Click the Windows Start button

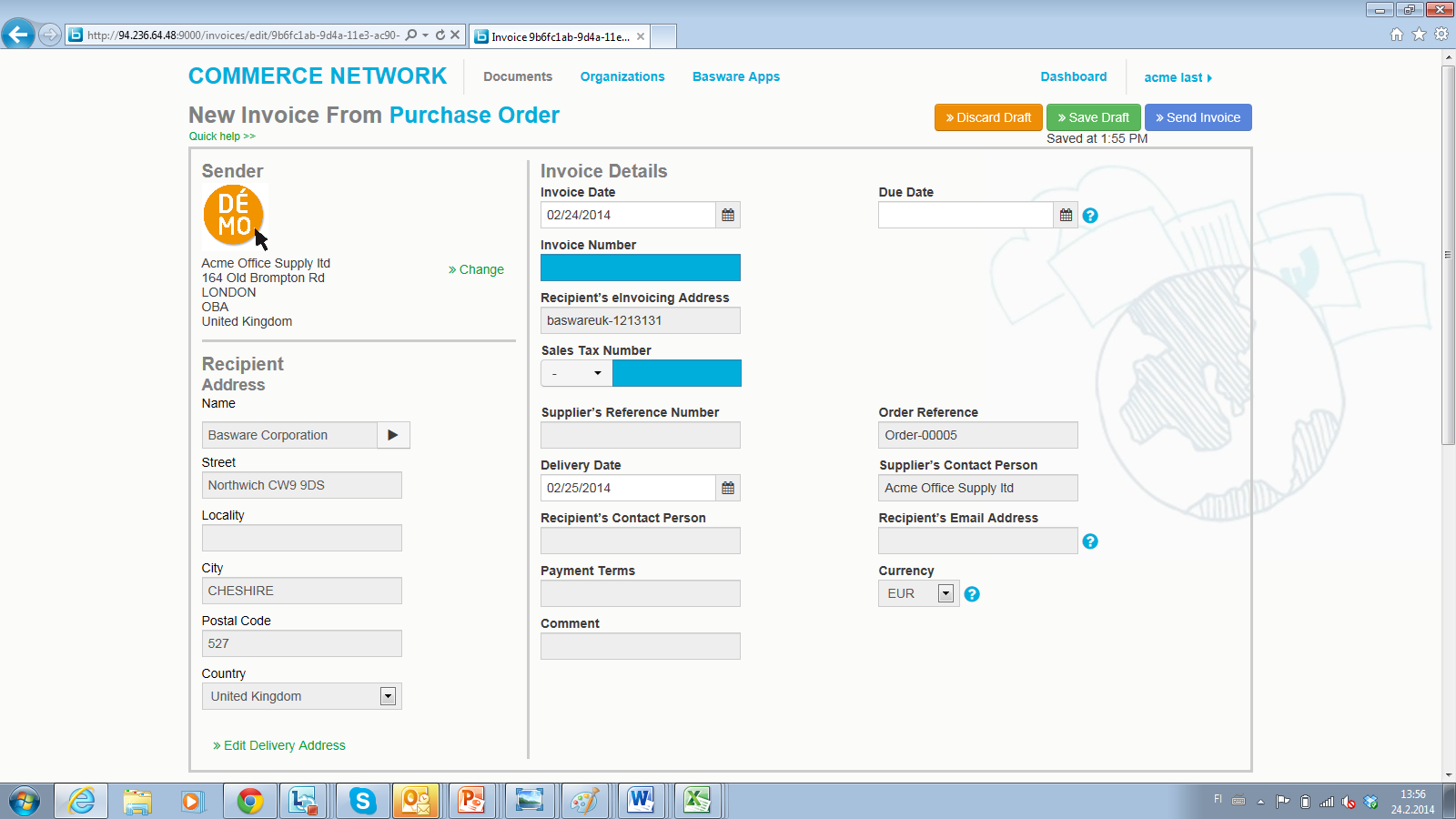pos(25,802)
